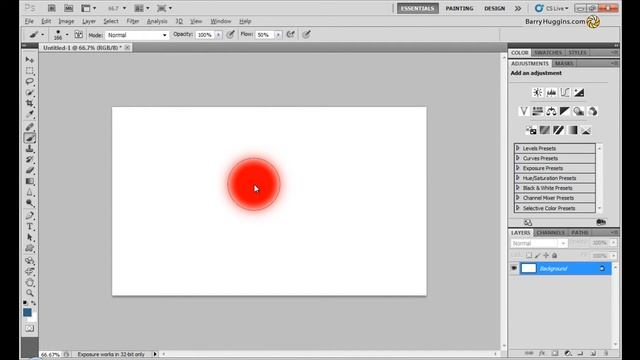Viewport: 640px width, 360px height.
Task: Hide the Background layer visibility eye
Action: click(514, 269)
